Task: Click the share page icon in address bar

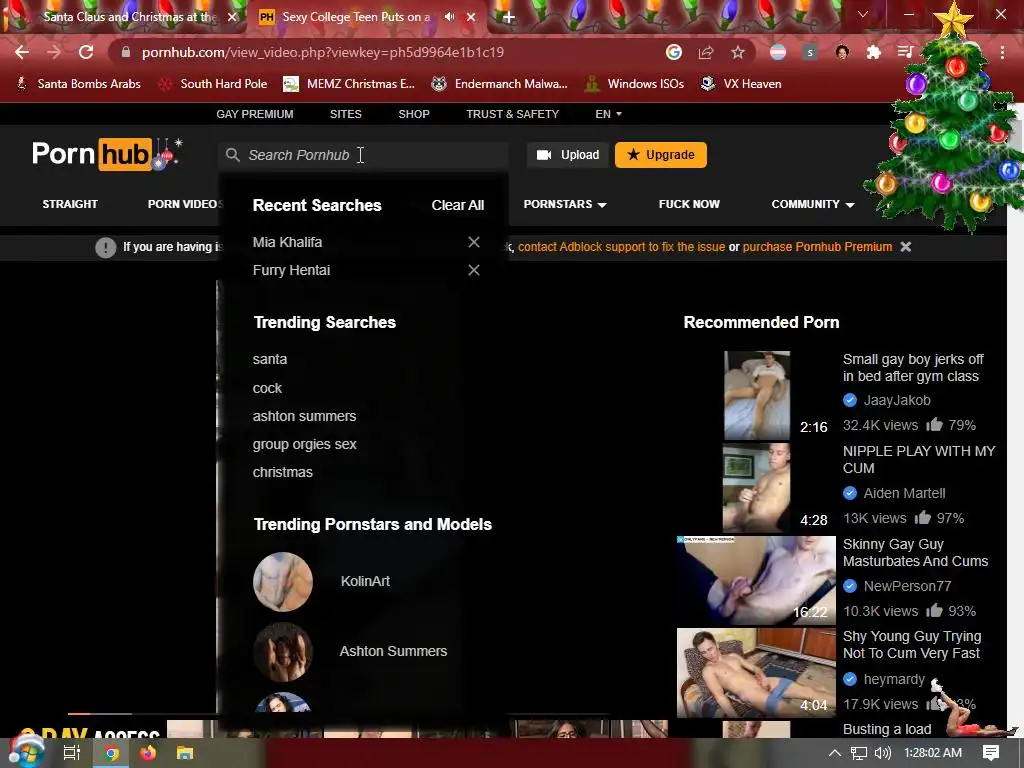Action: [706, 52]
